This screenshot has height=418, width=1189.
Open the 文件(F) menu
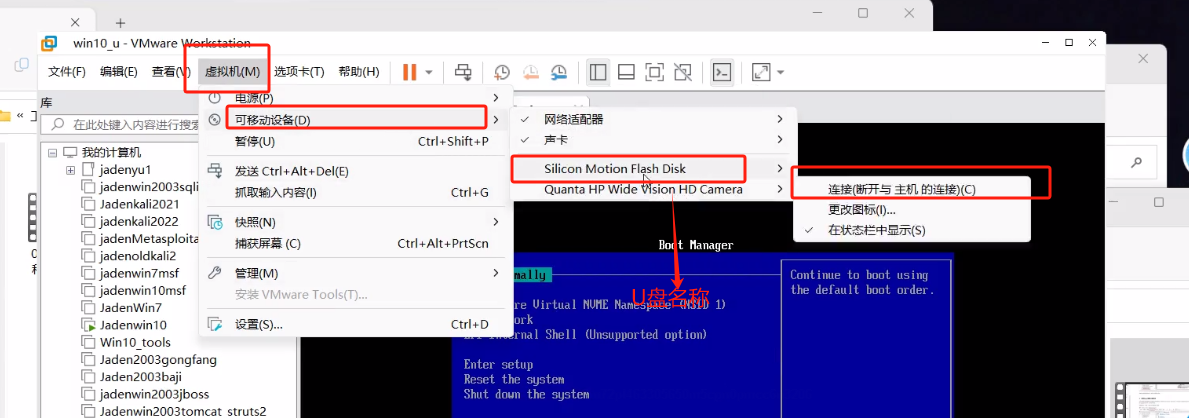coord(67,72)
